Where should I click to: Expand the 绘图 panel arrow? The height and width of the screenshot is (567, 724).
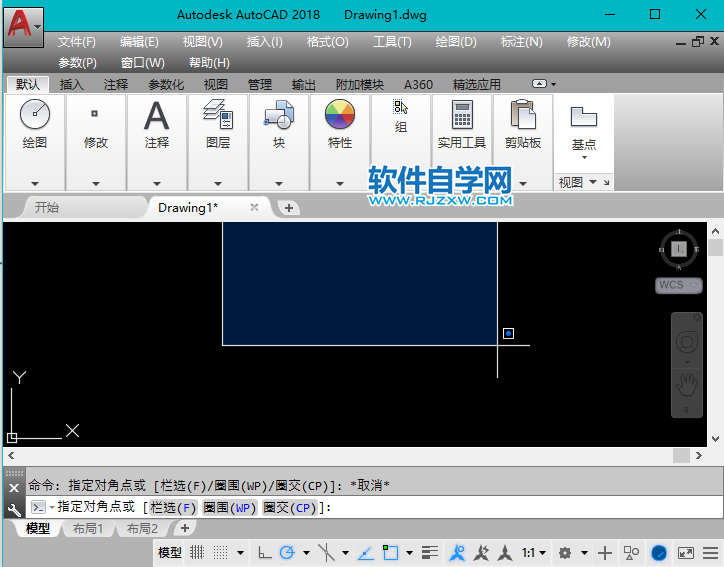(x=35, y=184)
